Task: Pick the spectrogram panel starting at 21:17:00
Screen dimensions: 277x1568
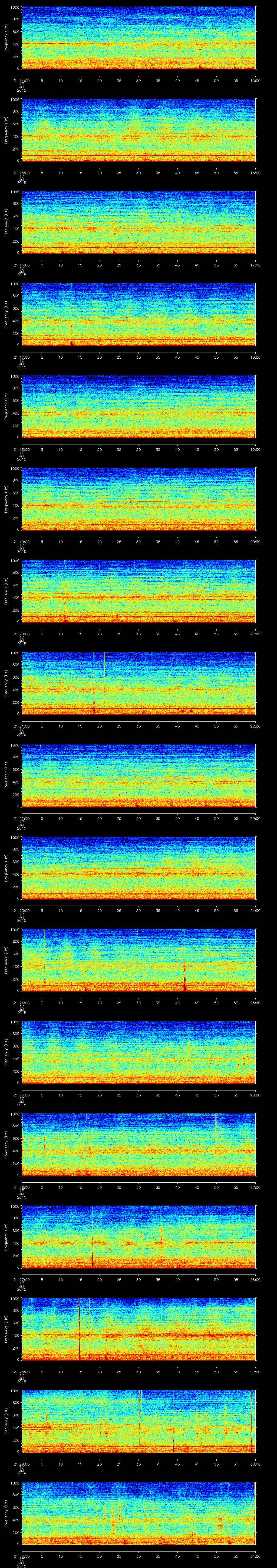Action: tap(139, 314)
